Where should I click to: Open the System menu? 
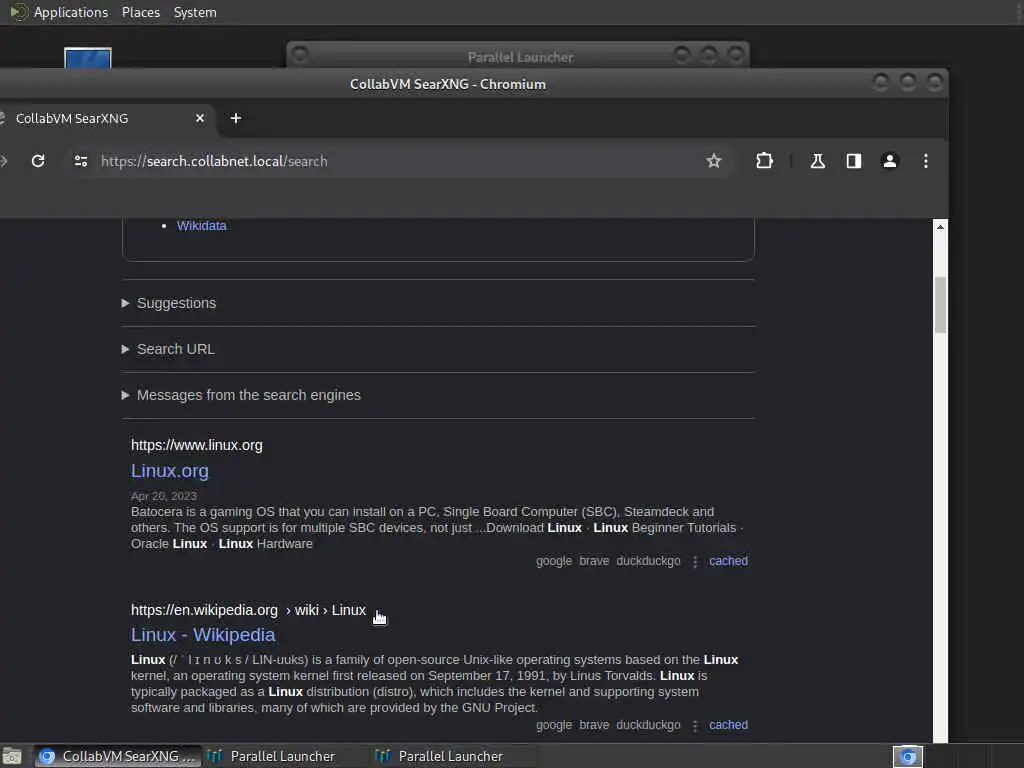(195, 12)
